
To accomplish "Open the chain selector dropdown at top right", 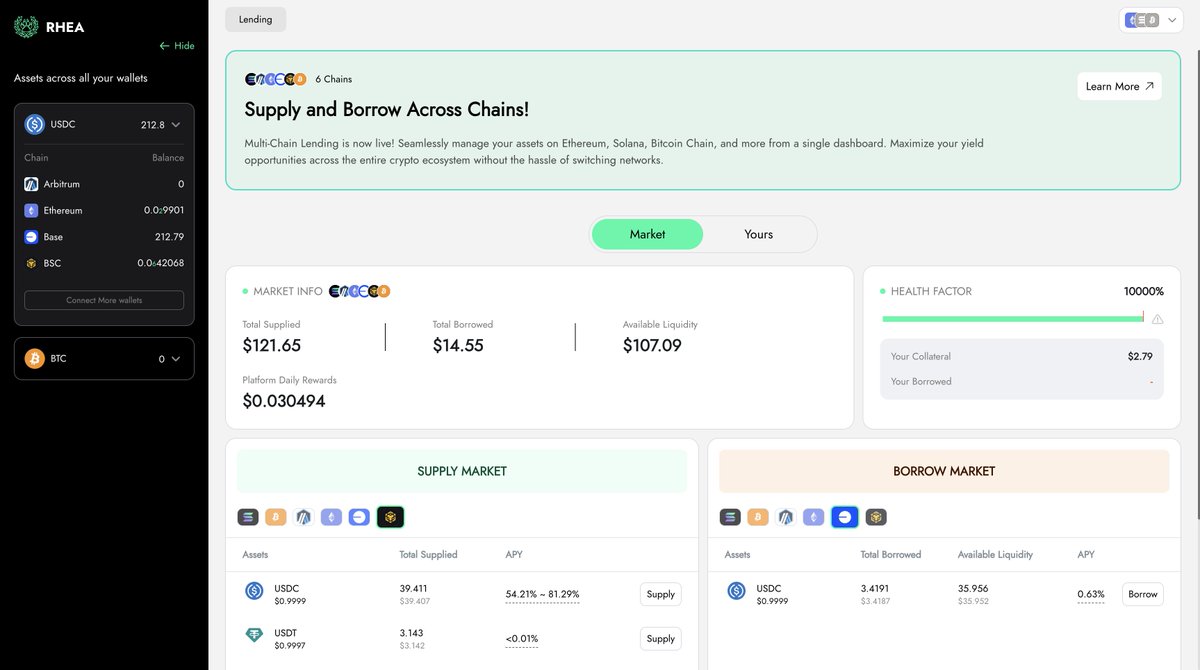I will click(x=1151, y=20).
